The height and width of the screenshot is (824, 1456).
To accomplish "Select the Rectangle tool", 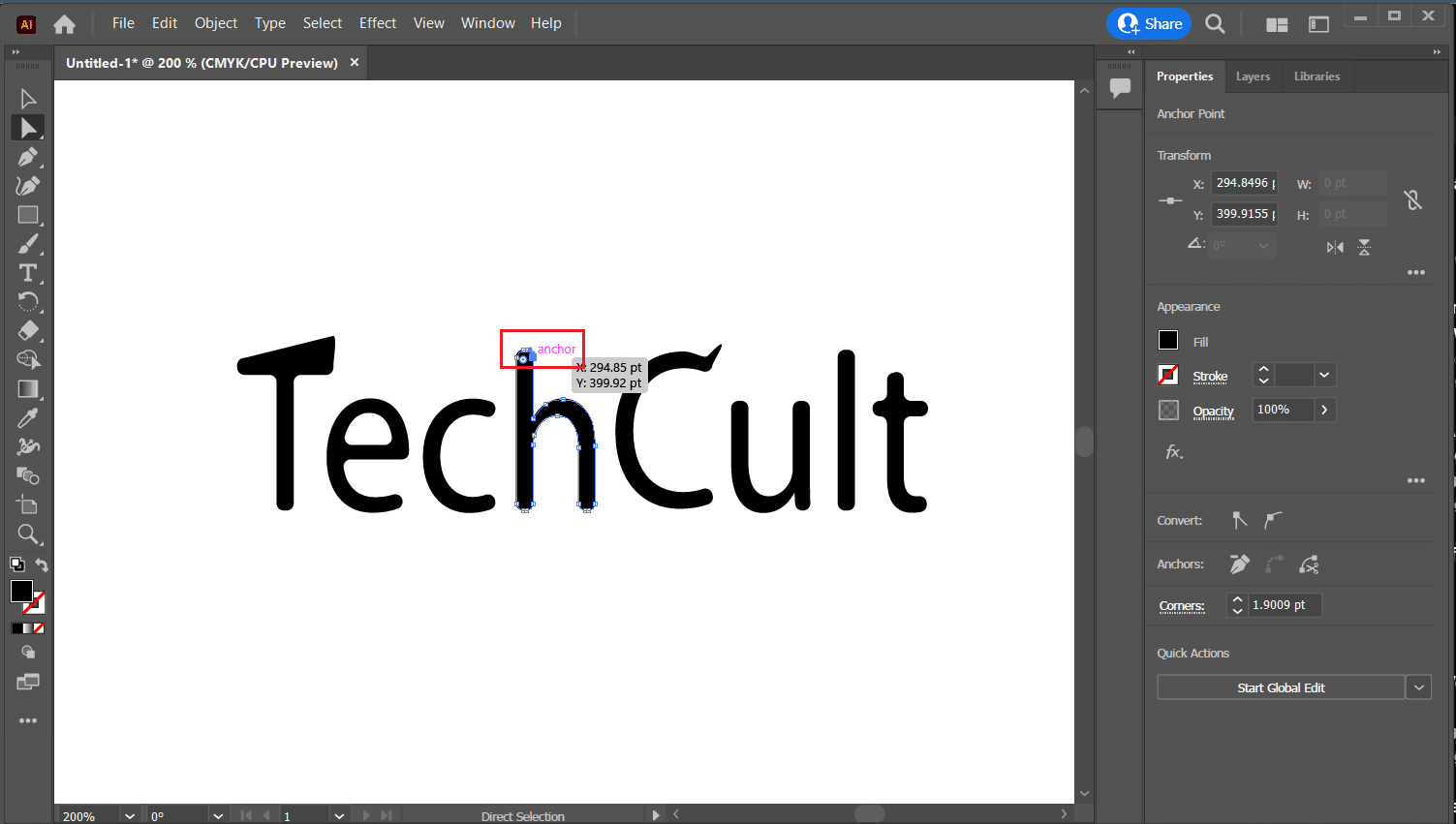I will point(28,215).
